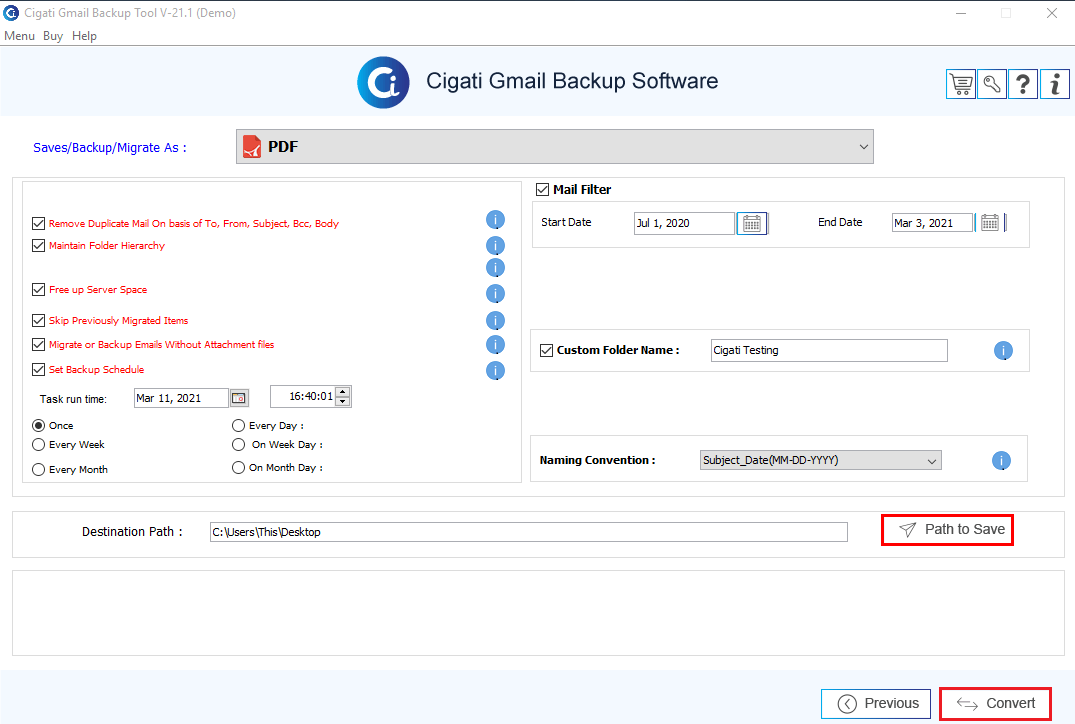
Task: Click info icon for Free up Server Space
Action: click(x=495, y=293)
